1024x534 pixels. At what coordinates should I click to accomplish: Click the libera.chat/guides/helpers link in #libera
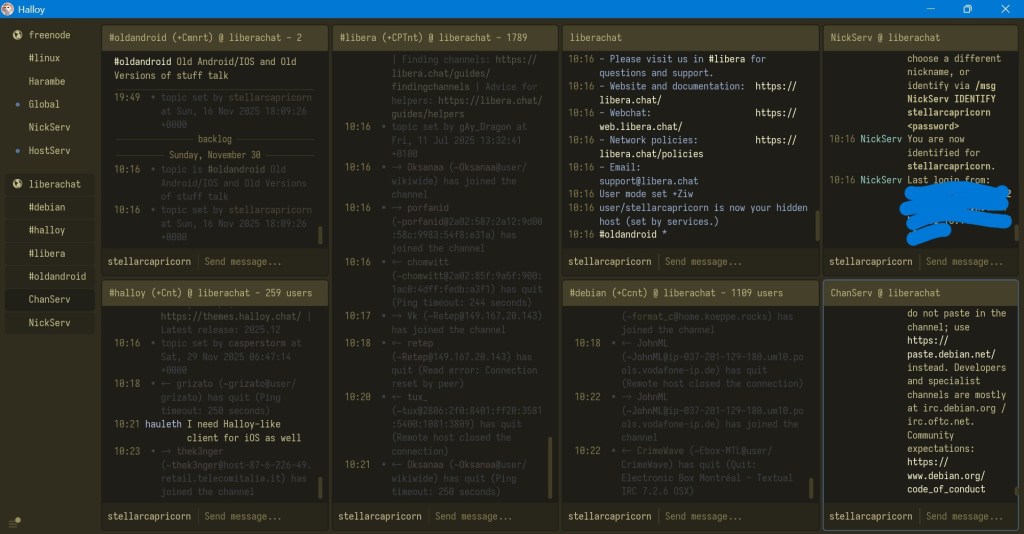pos(466,107)
